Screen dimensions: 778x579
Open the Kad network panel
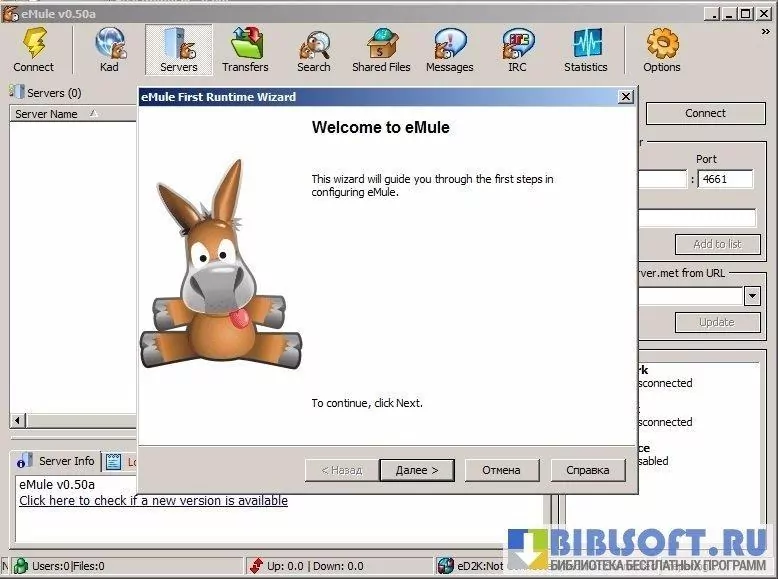[x=109, y=50]
